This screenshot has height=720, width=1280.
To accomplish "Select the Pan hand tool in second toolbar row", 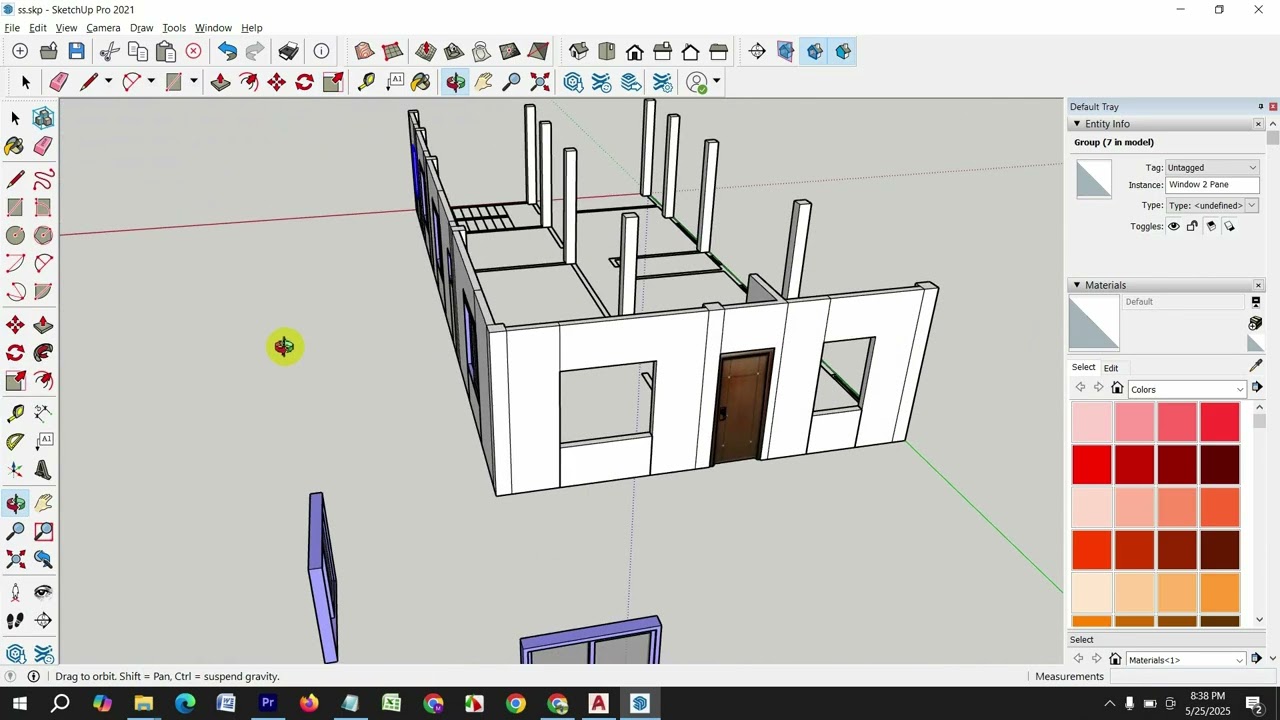I will point(484,82).
